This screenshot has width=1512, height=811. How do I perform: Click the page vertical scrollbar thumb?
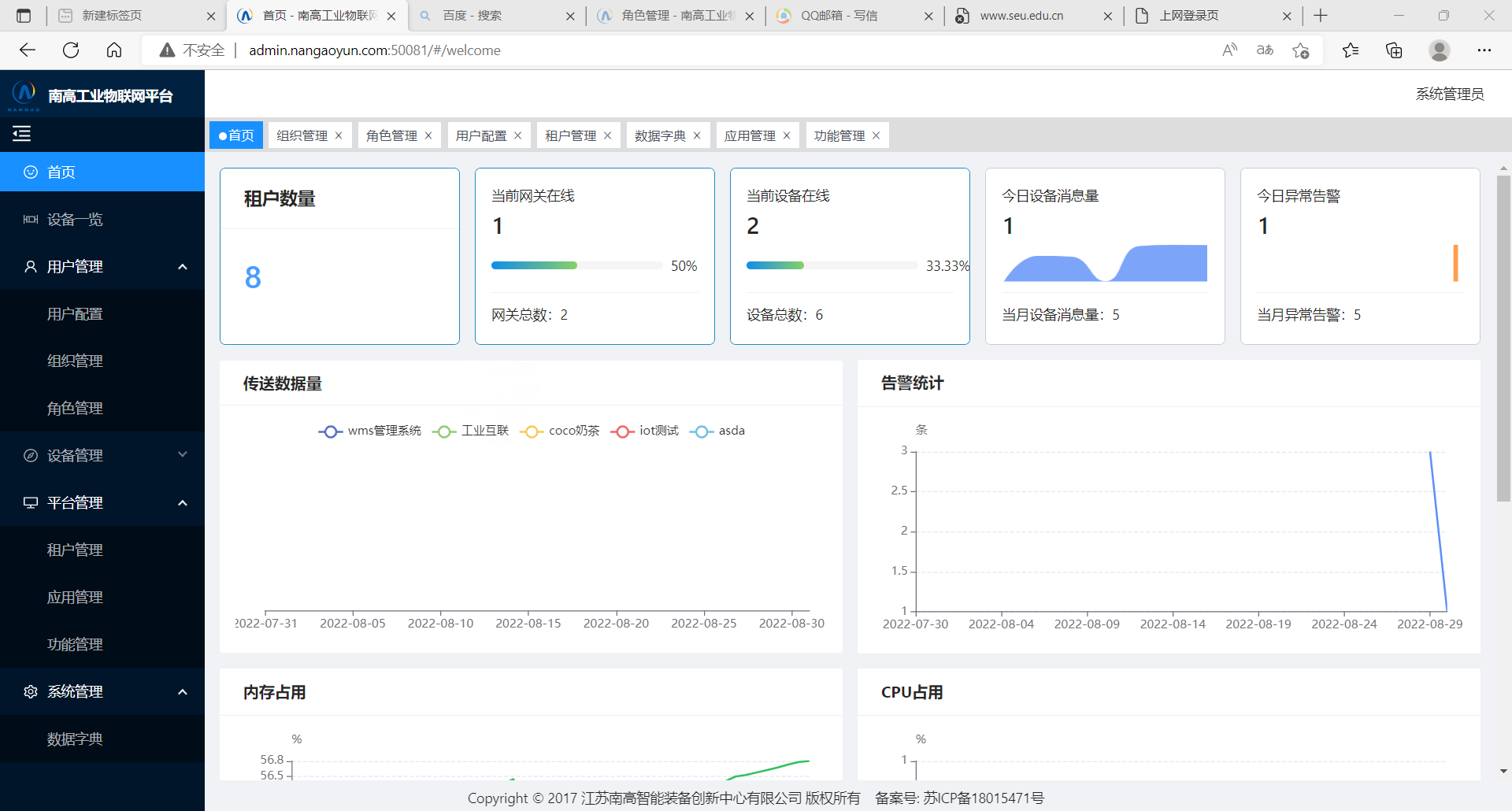coord(1503,339)
